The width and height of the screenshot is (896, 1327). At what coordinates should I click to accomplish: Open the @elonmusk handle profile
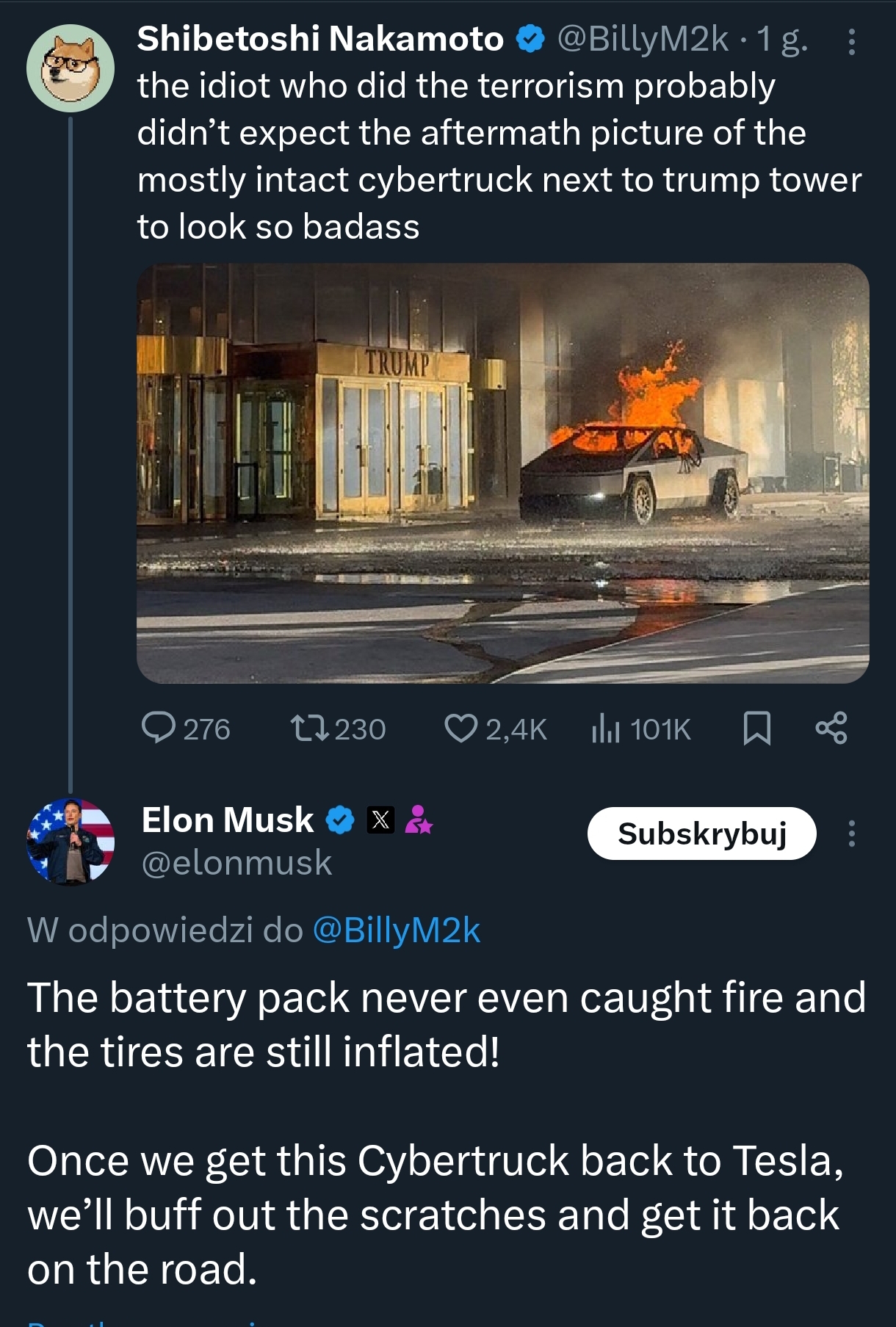tap(236, 863)
